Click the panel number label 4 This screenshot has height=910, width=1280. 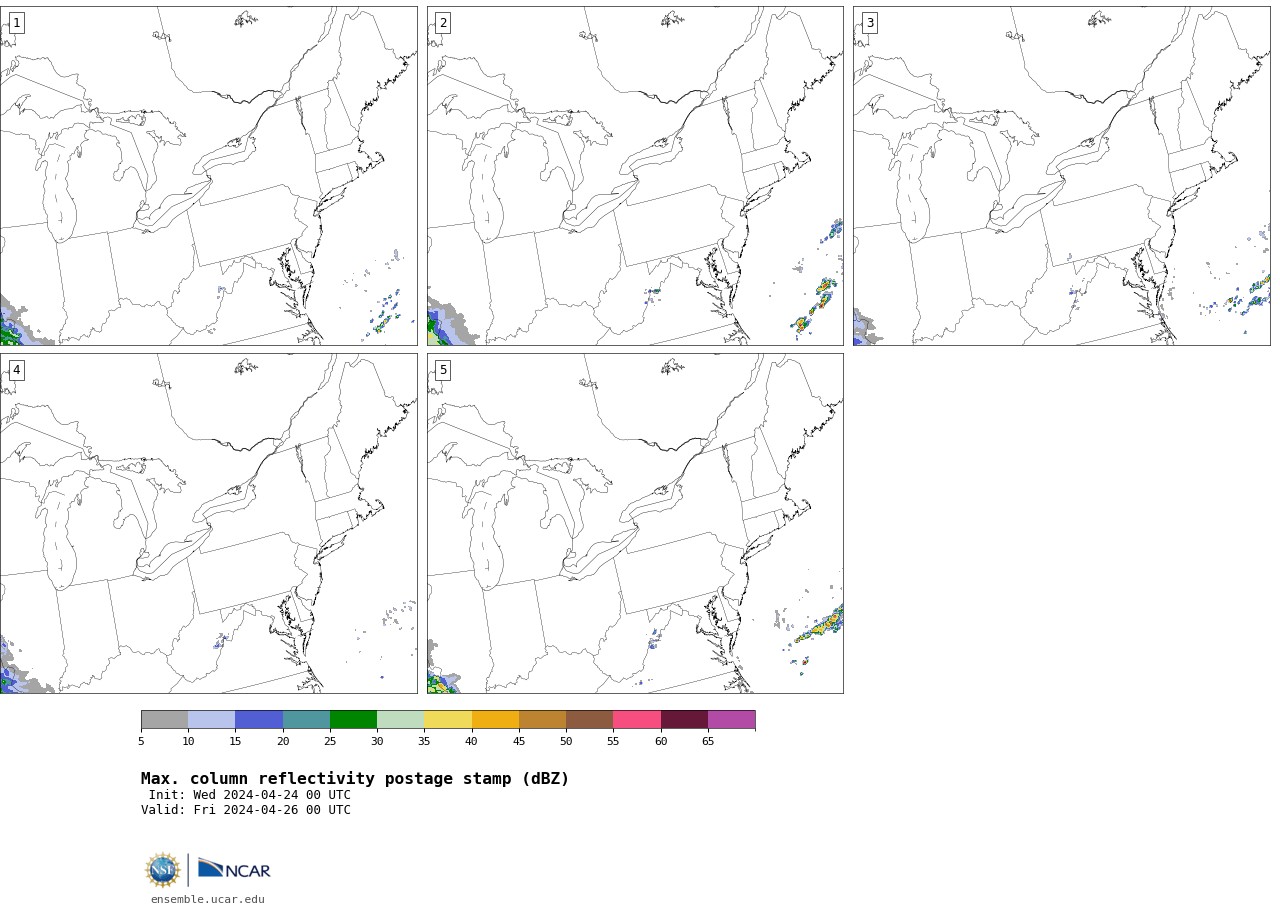point(16,370)
